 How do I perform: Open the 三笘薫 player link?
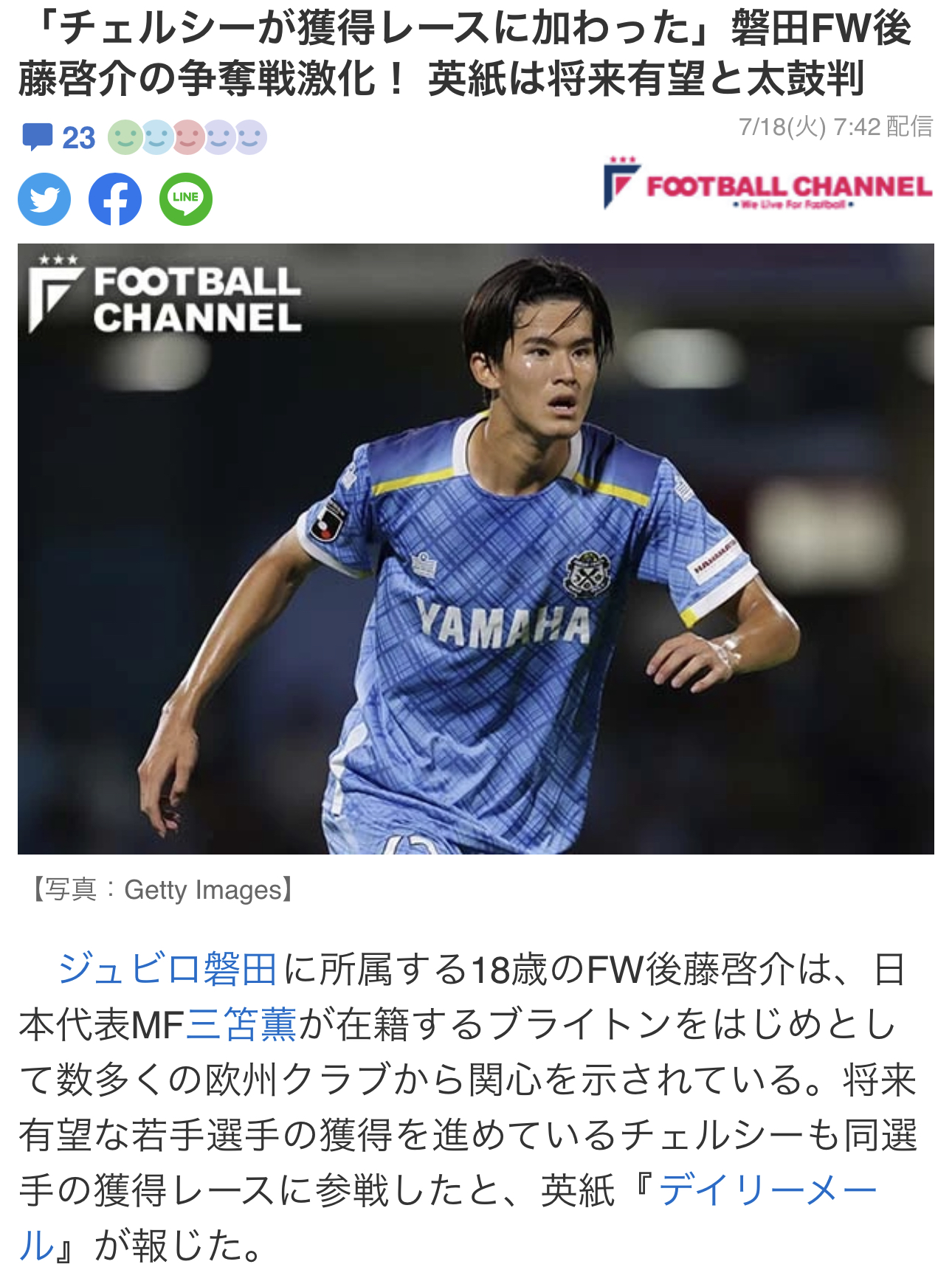click(x=241, y=1024)
